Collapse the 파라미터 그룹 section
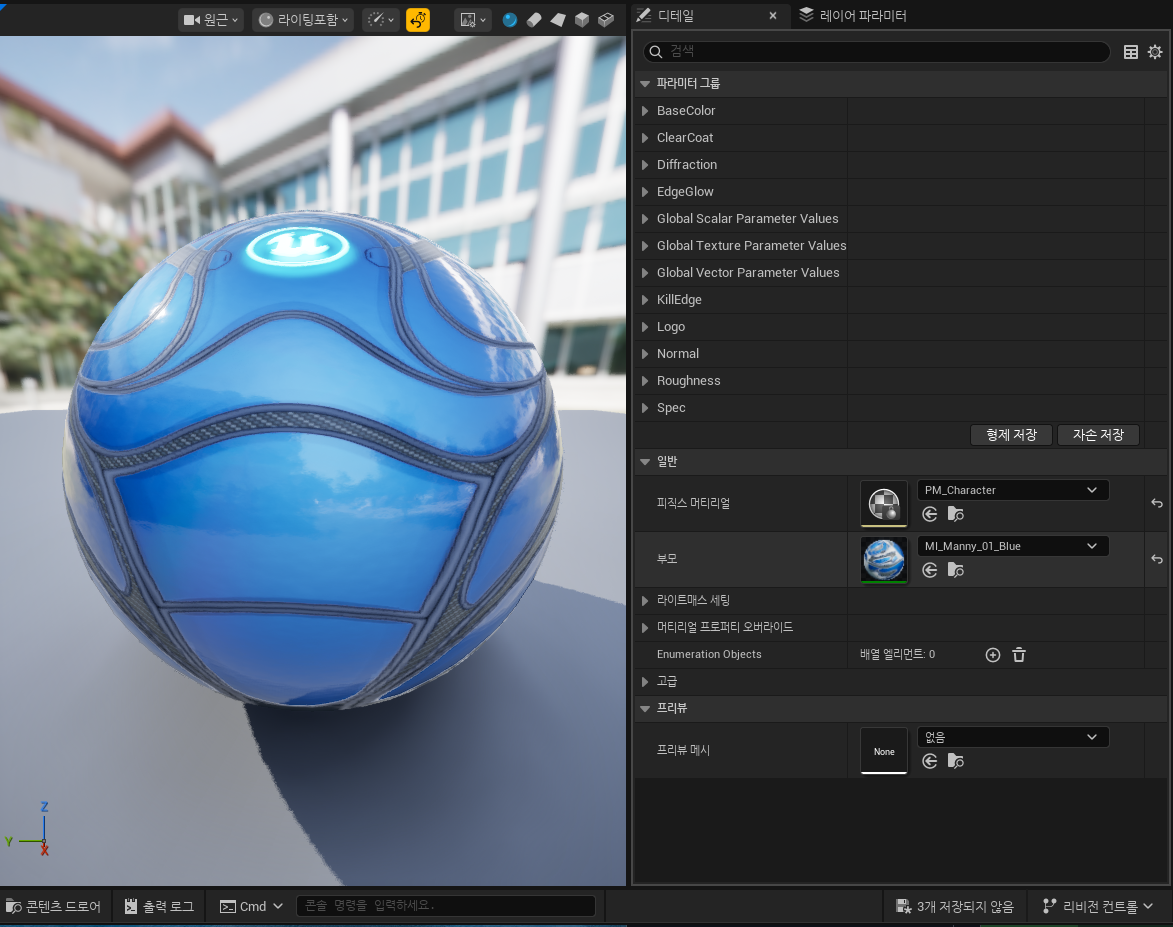Viewport: 1173px width, 927px height. pos(645,84)
